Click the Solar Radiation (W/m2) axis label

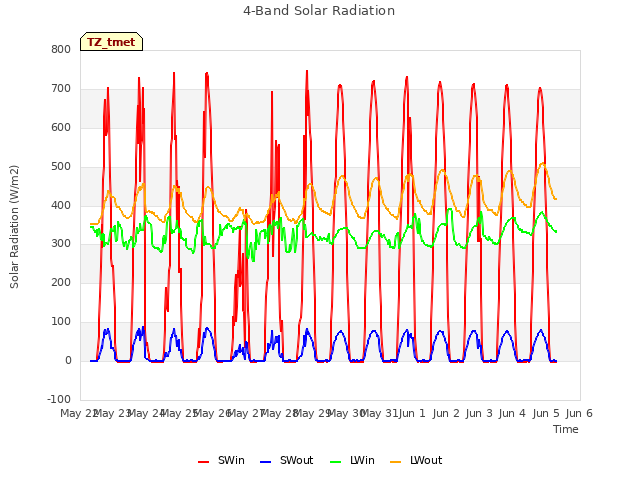(14, 227)
